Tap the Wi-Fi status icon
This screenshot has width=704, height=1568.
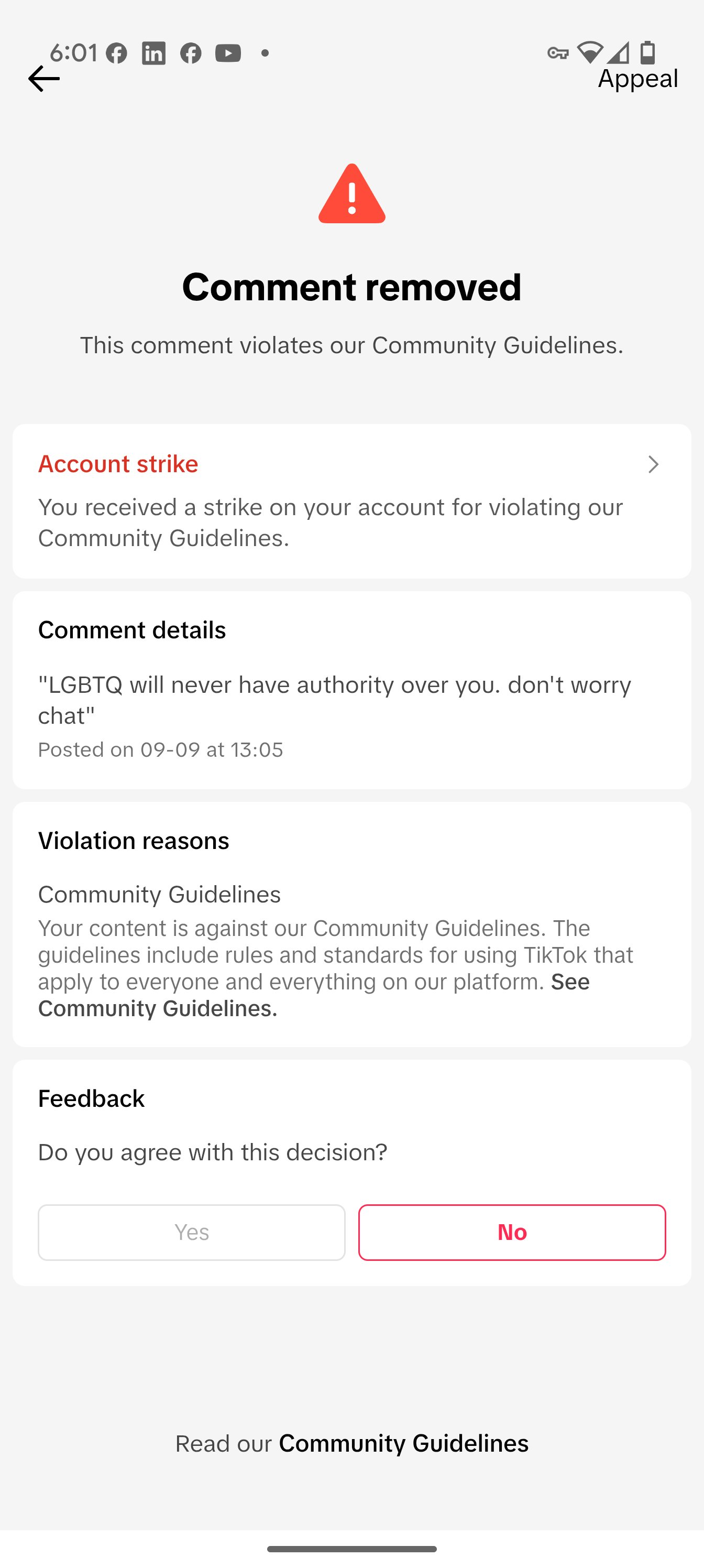click(589, 53)
